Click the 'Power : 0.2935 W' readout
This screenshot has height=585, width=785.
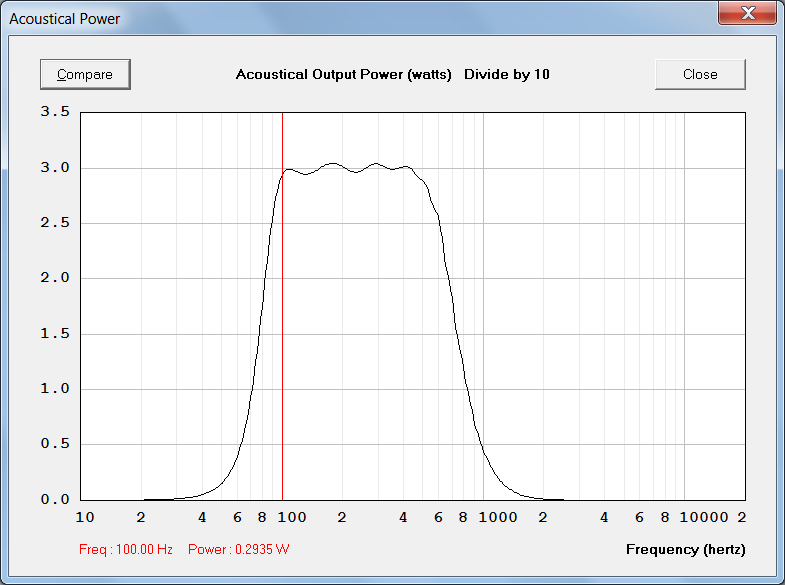239,549
